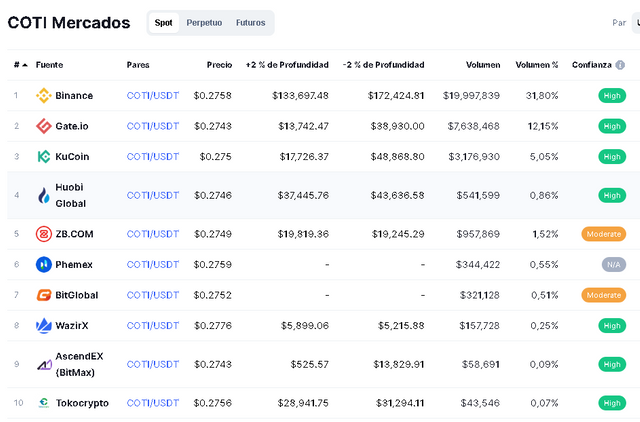Click KuCoin depth value $17,726.37
This screenshot has width=640, height=422.
304,157
